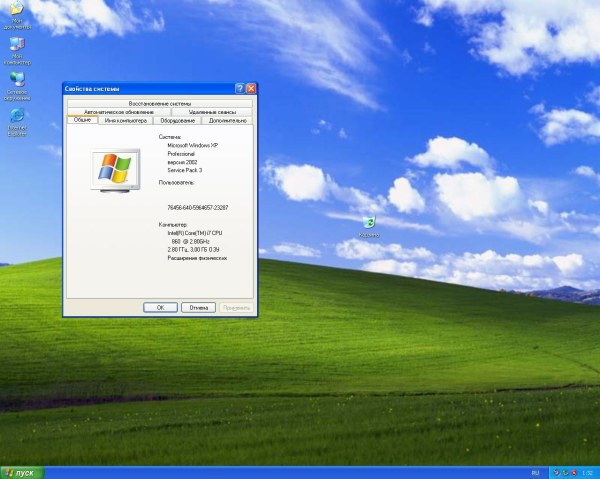Screen dimensions: 600x479
Task: Click the Отмена cancel button
Action: pos(198,308)
